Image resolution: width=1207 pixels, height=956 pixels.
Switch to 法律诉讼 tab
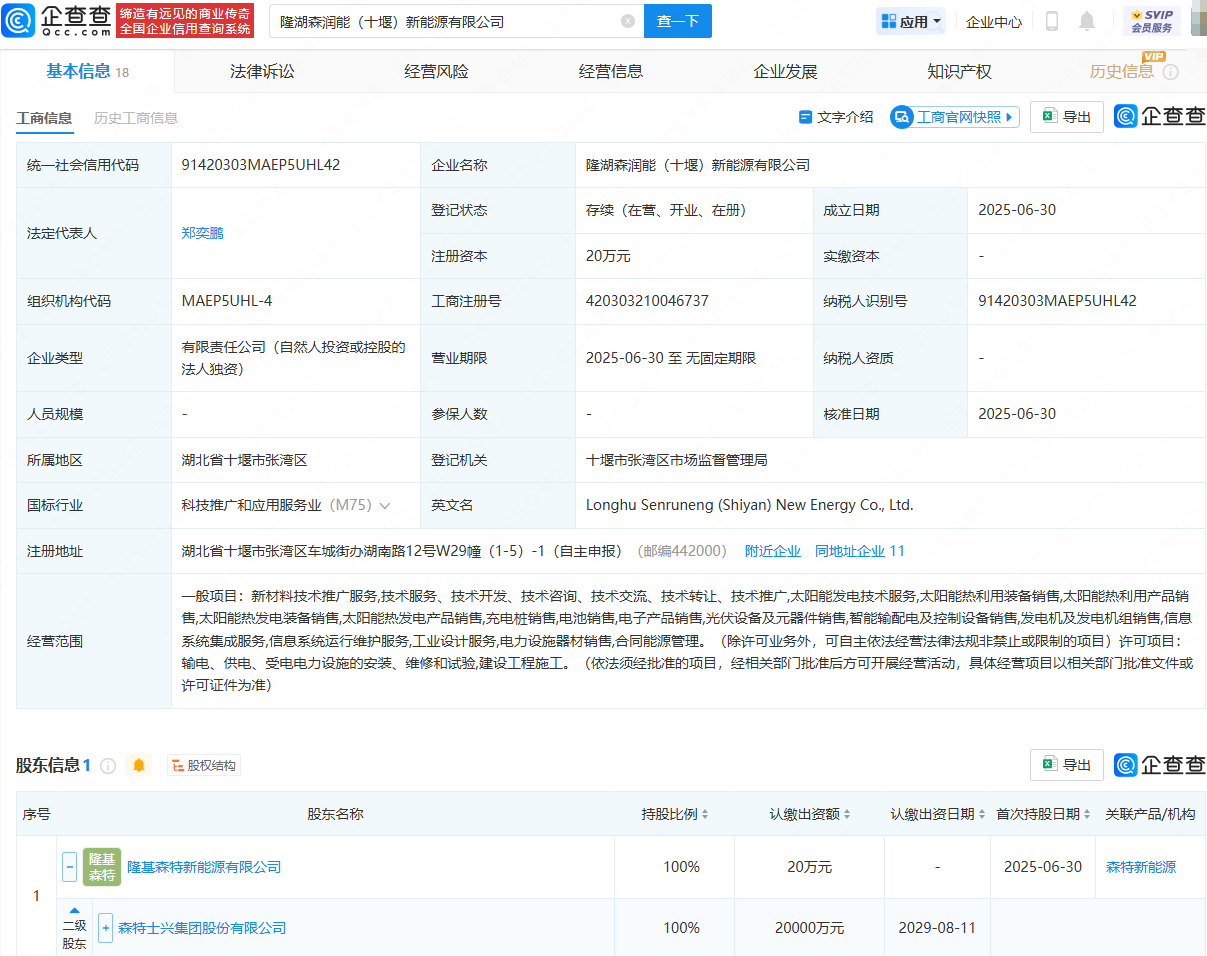coord(262,71)
